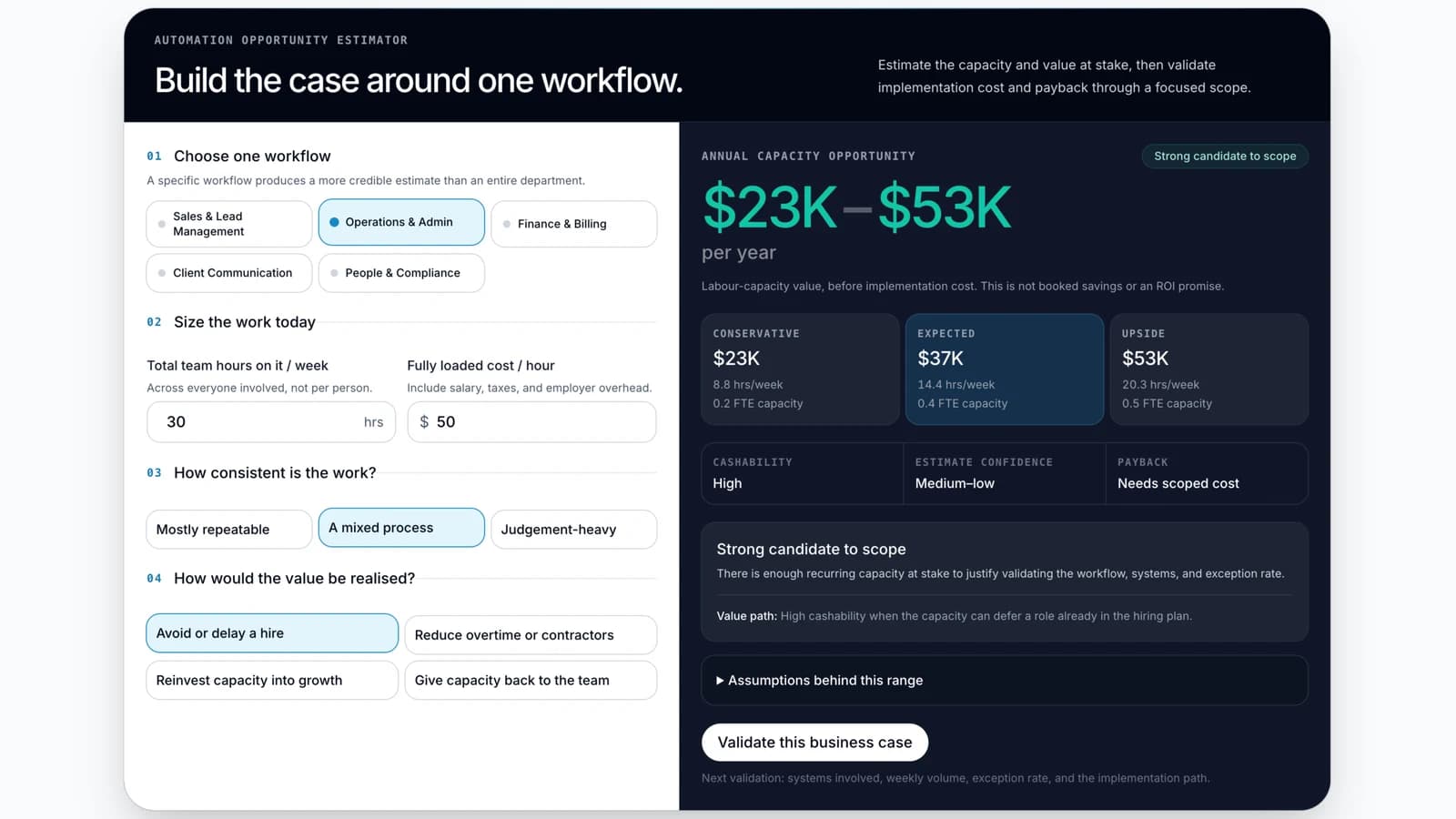
Task: Click the Strong candidate to scope badge
Action: pyautogui.click(x=1225, y=157)
